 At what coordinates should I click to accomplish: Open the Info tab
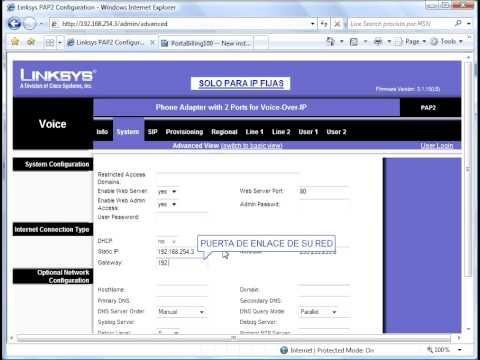click(102, 132)
